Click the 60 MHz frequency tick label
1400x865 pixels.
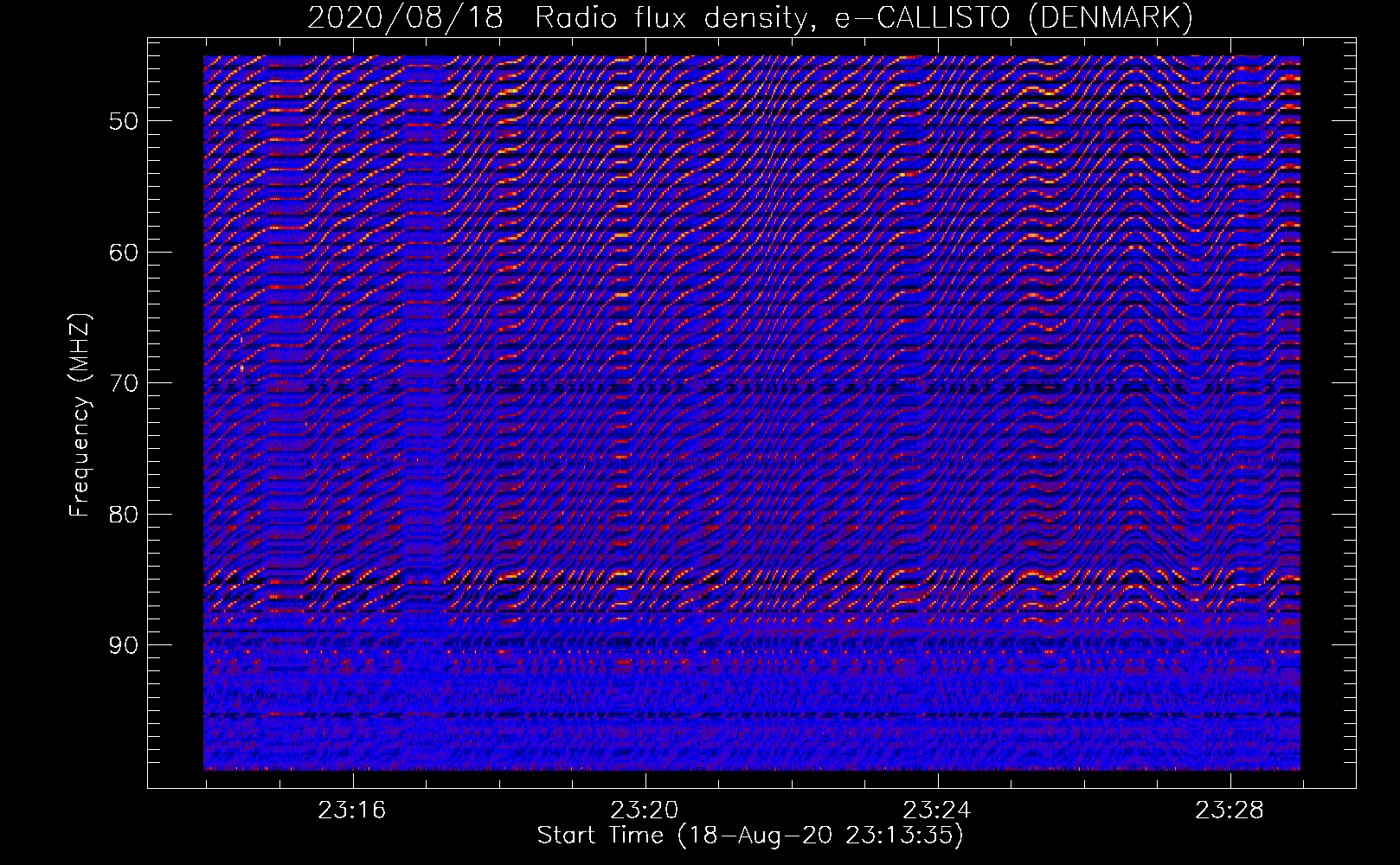124,253
